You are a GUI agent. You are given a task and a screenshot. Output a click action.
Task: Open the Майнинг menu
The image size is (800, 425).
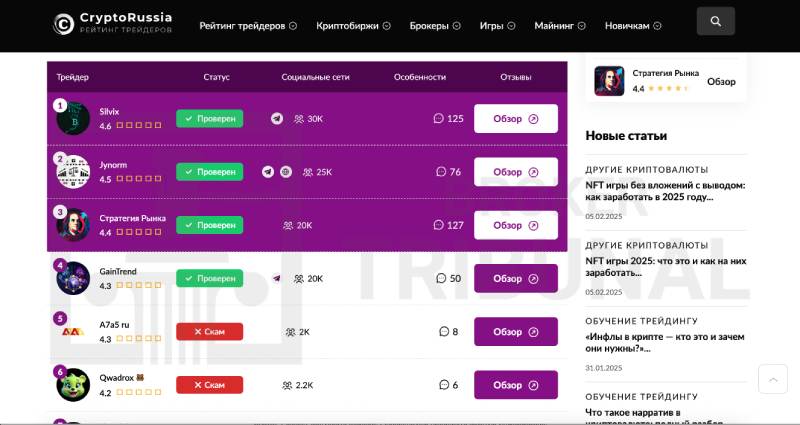point(560,25)
